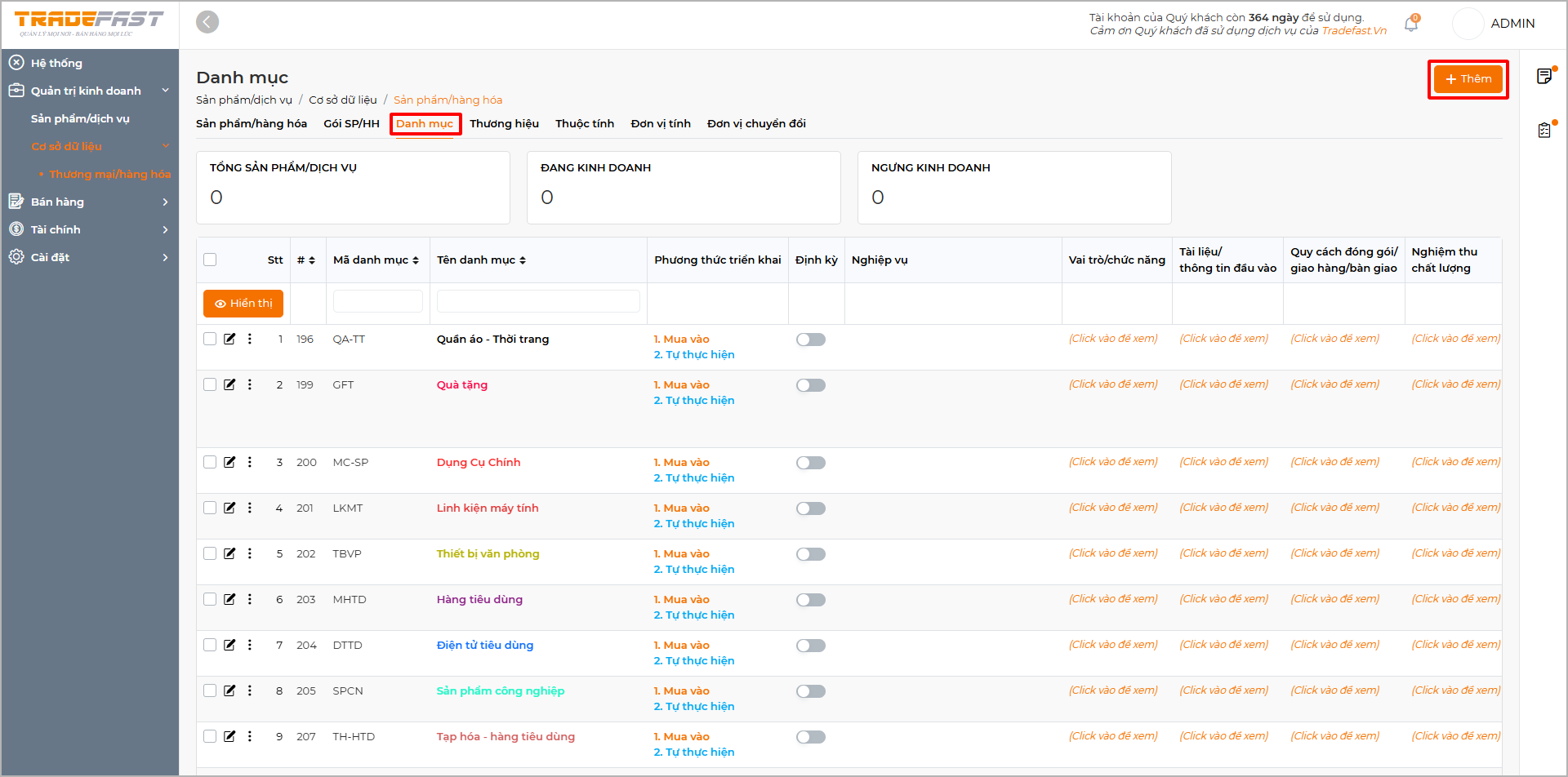The height and width of the screenshot is (777, 1568).
Task: Open three-dot menu for Quà tặng row
Action: point(250,384)
